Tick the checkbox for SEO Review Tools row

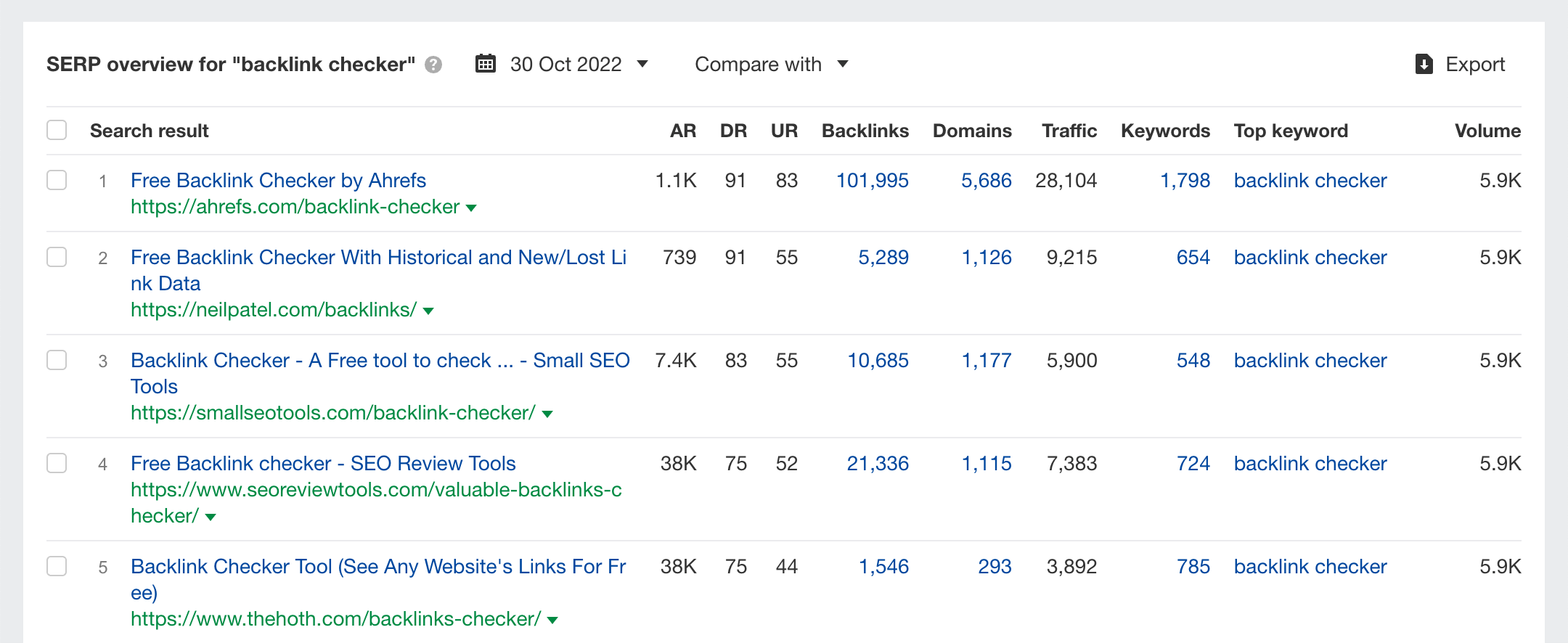pyautogui.click(x=57, y=463)
